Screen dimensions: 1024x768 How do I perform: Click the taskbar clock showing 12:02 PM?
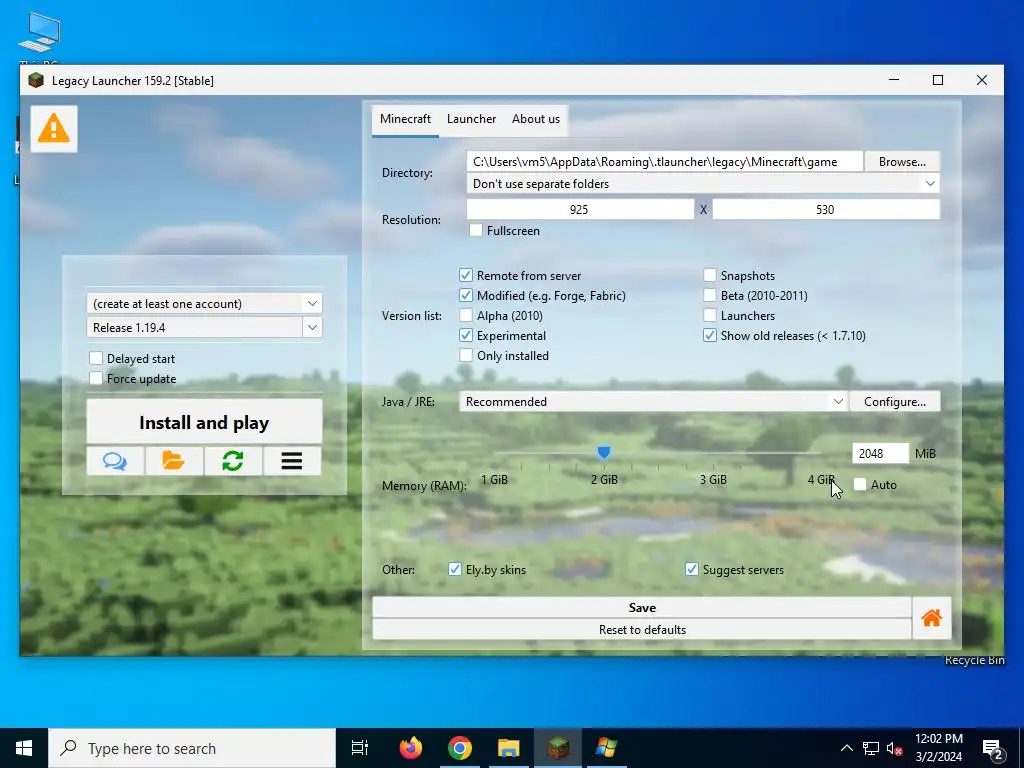pyautogui.click(x=938, y=748)
